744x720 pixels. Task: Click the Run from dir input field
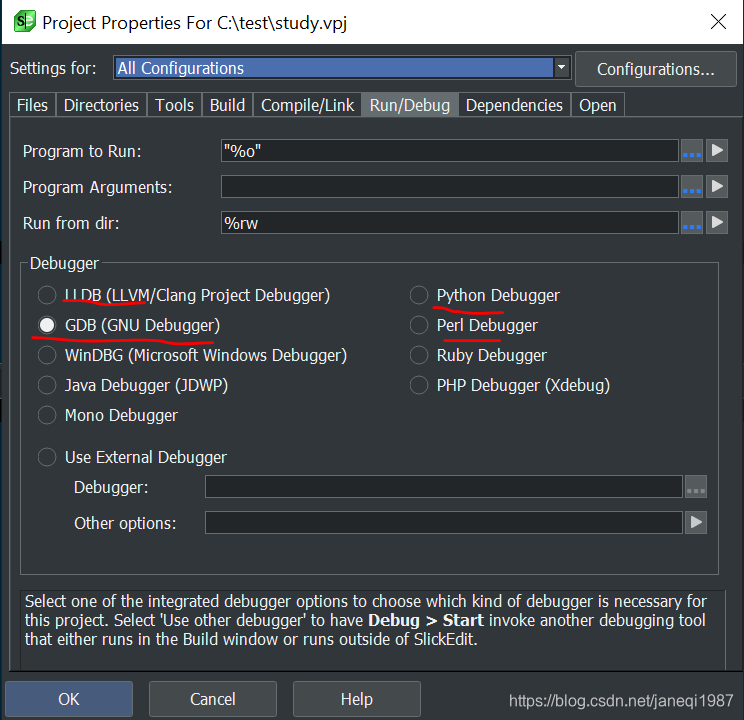click(x=450, y=223)
